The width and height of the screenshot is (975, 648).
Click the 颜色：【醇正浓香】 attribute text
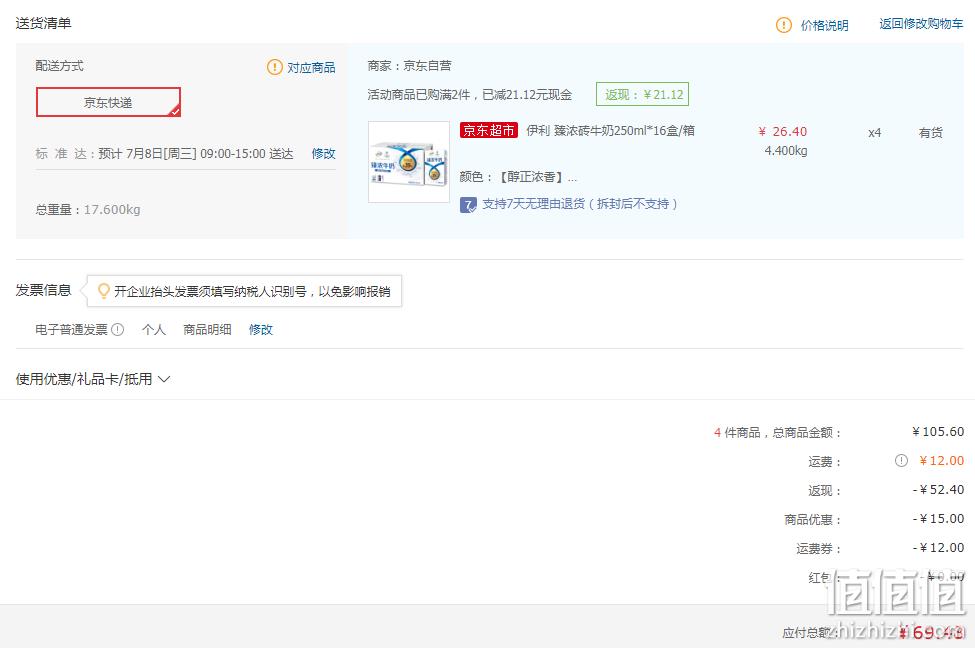pos(518,177)
